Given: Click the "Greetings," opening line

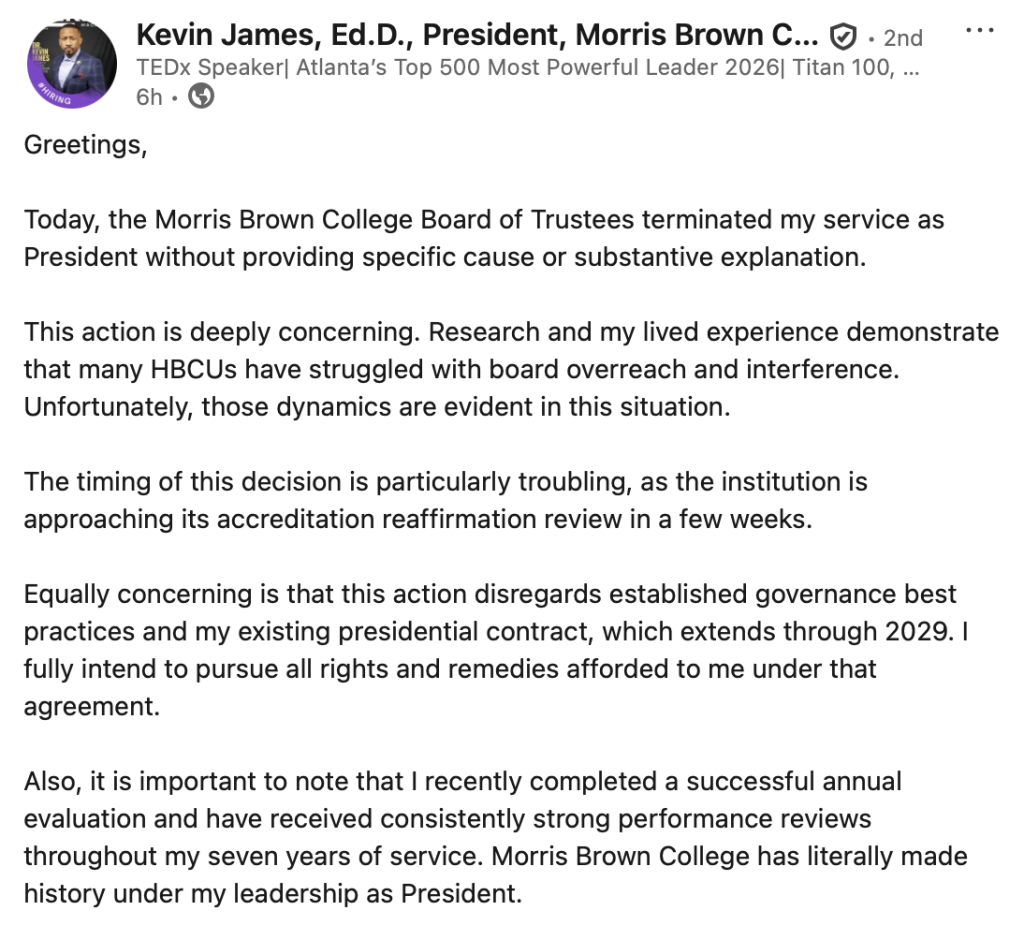Looking at the screenshot, I should (x=85, y=145).
